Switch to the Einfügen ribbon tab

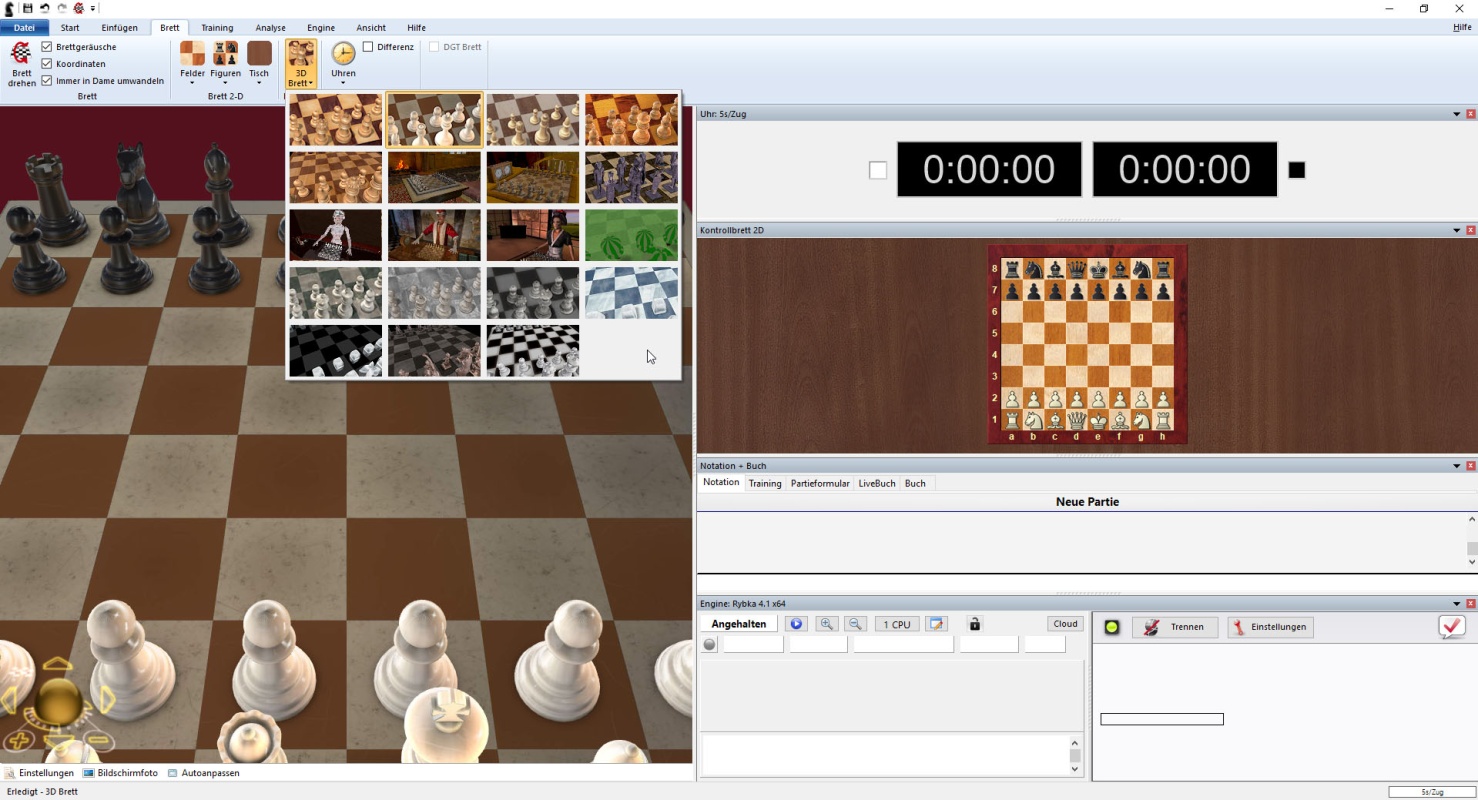point(119,28)
